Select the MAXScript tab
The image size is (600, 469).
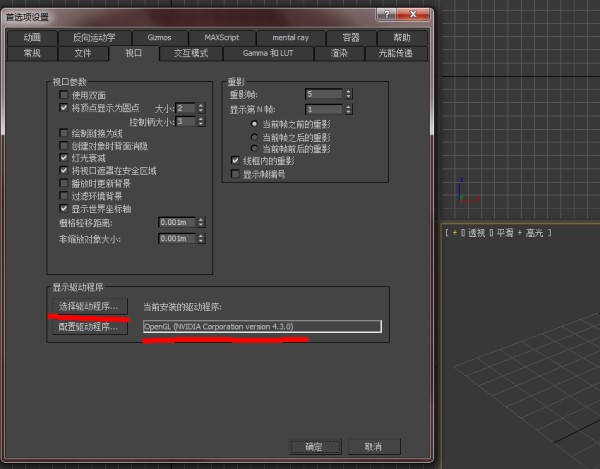point(222,37)
